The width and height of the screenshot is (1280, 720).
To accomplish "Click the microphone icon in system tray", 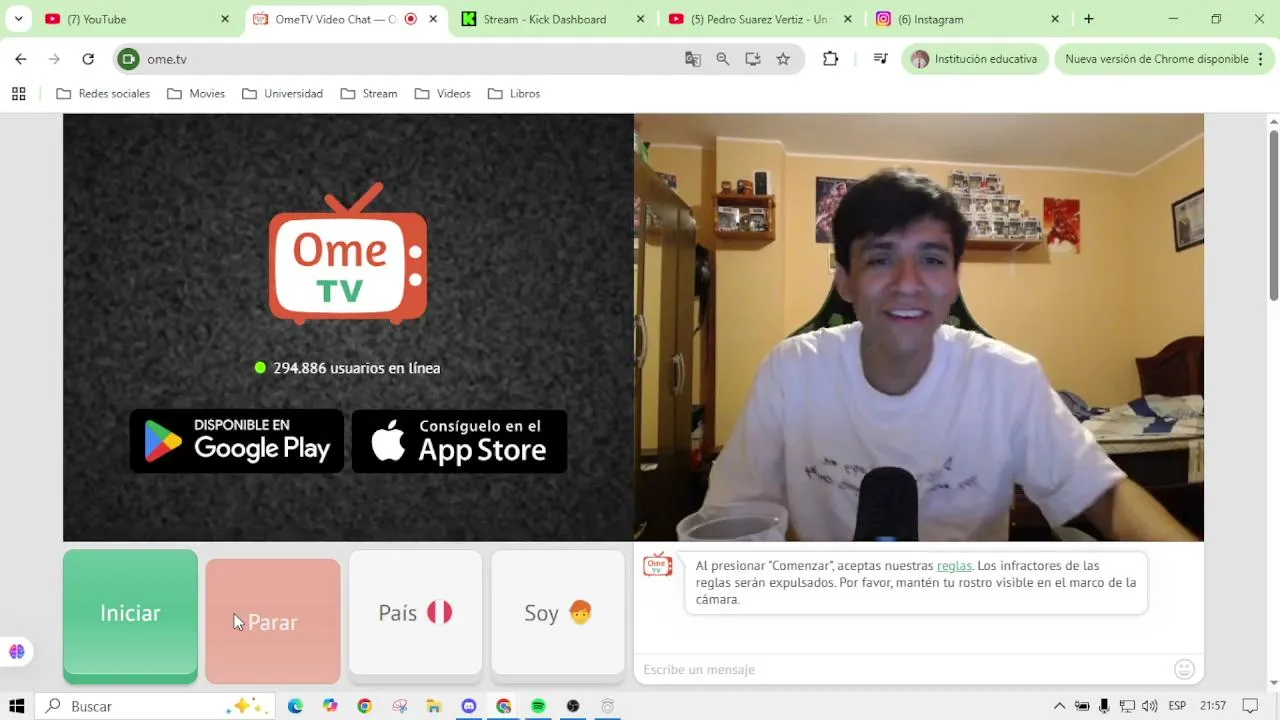I will pyautogui.click(x=1104, y=706).
